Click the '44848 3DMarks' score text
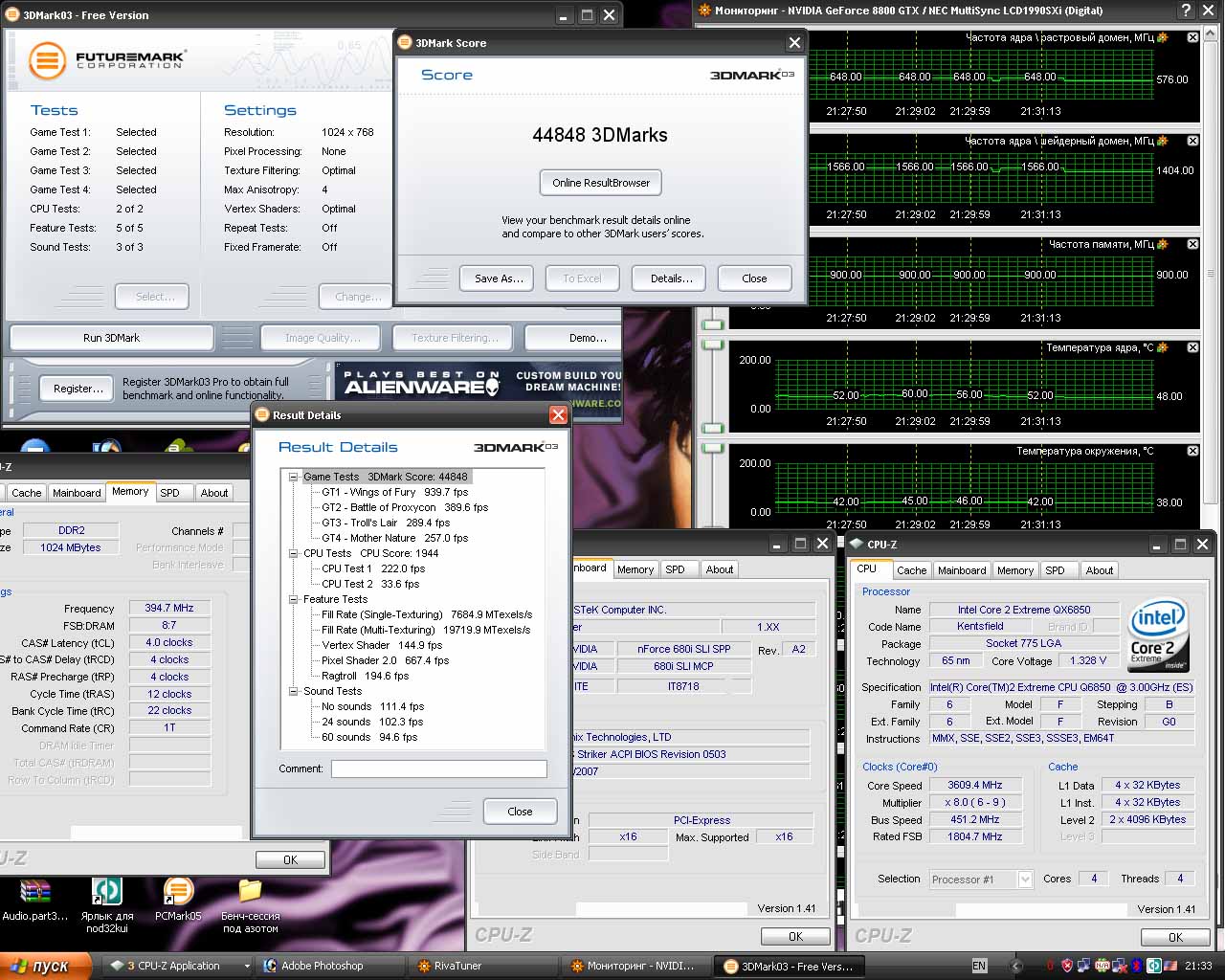 tap(600, 135)
